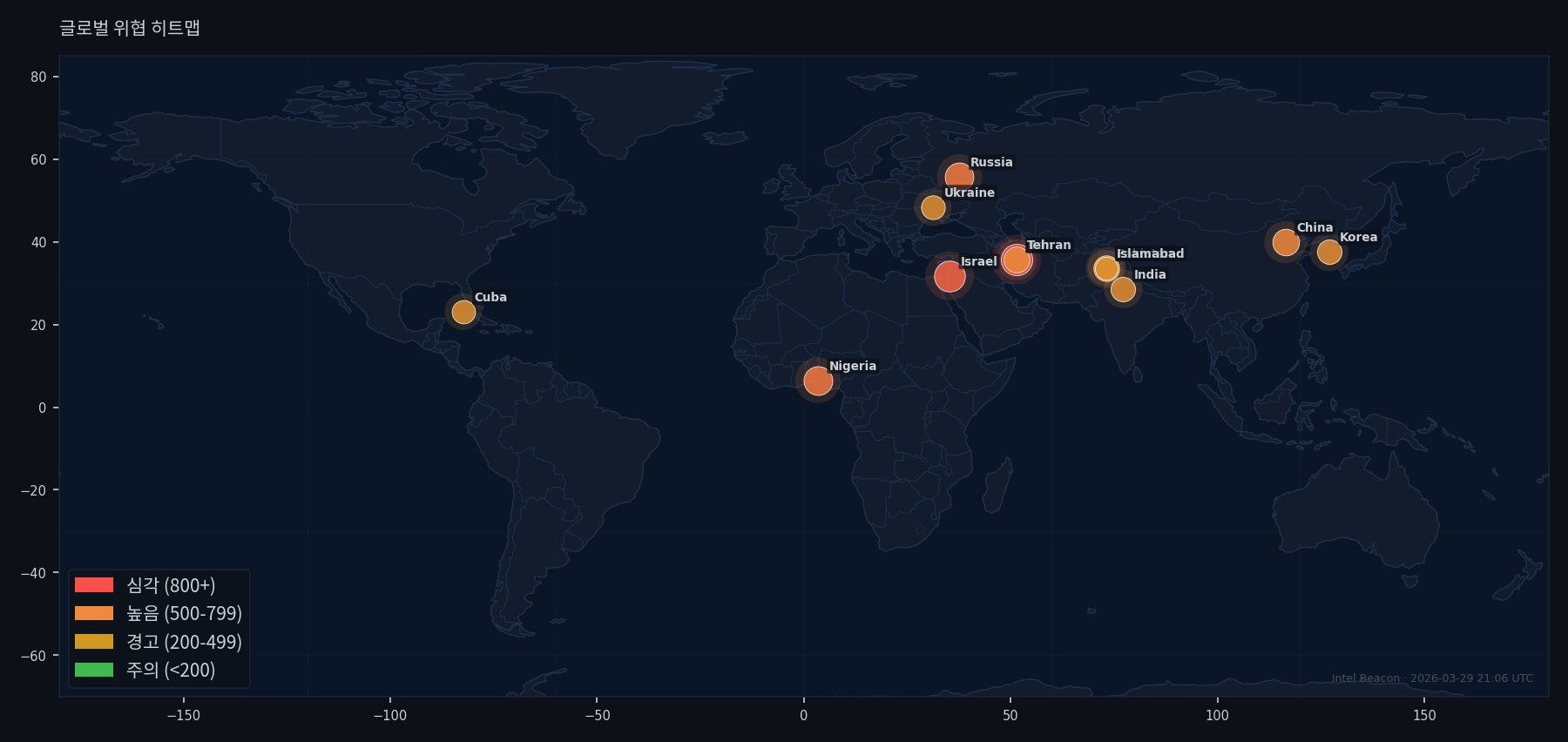Click the 높음 (500-799) legend label

184,613
